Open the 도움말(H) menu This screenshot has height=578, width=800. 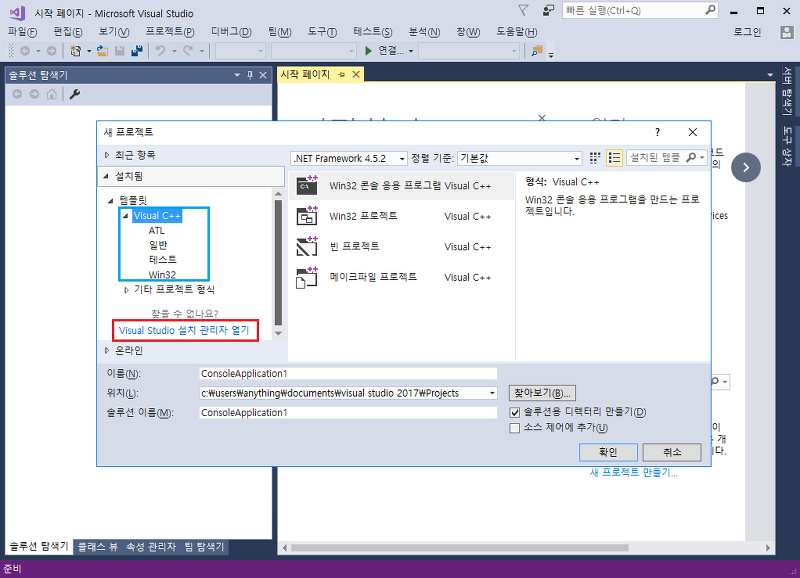[516, 32]
